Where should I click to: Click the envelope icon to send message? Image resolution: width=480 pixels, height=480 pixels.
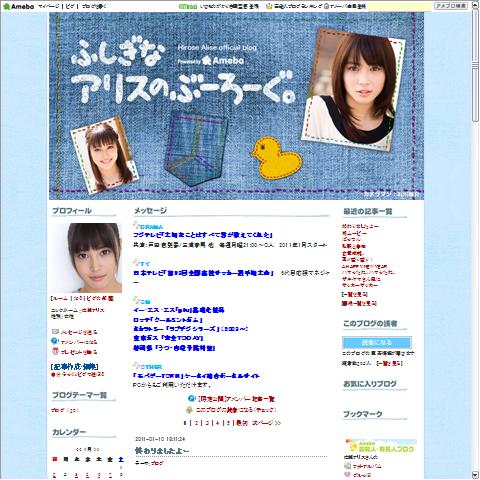click(x=55, y=332)
